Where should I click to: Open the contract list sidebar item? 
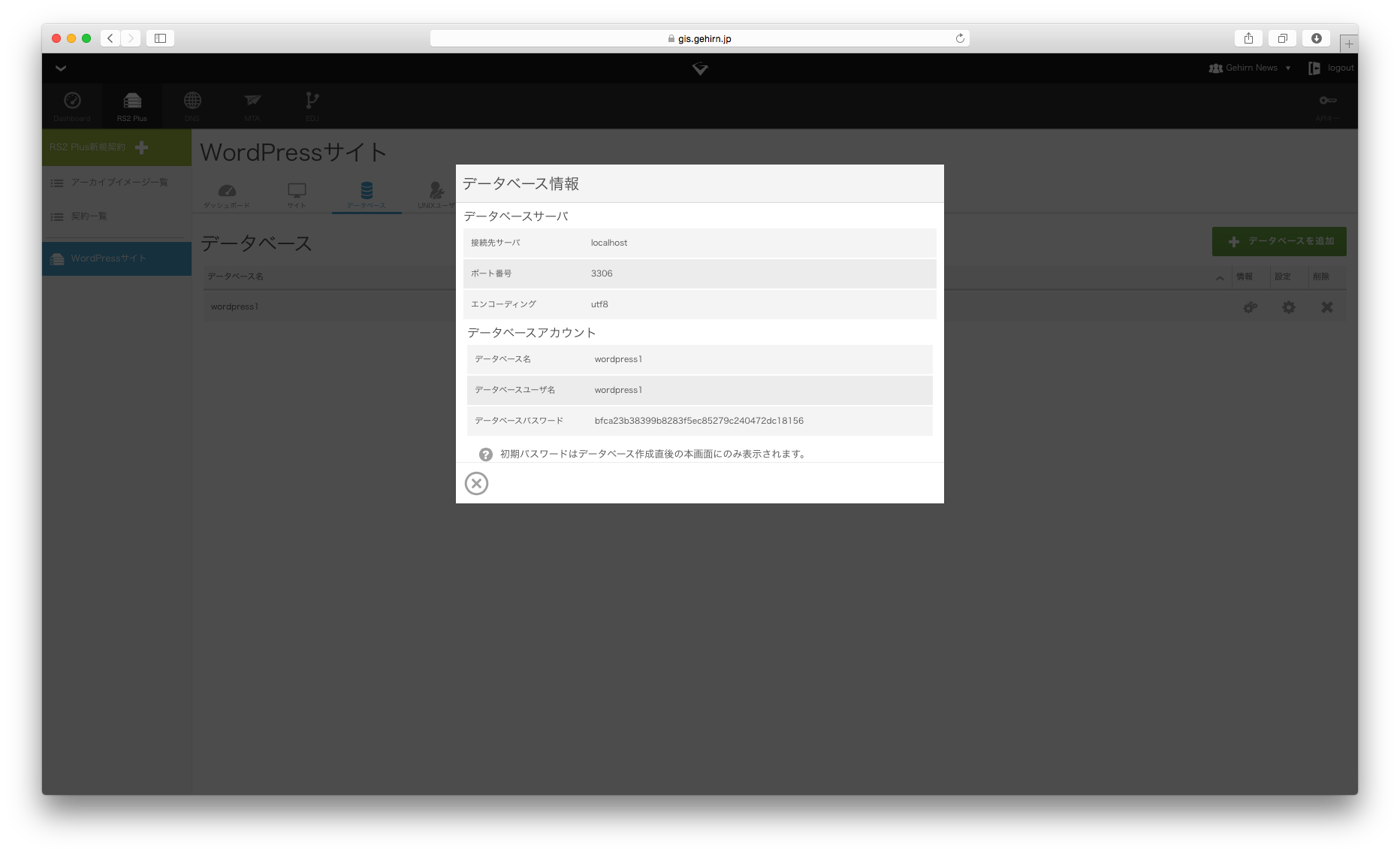tap(116, 216)
